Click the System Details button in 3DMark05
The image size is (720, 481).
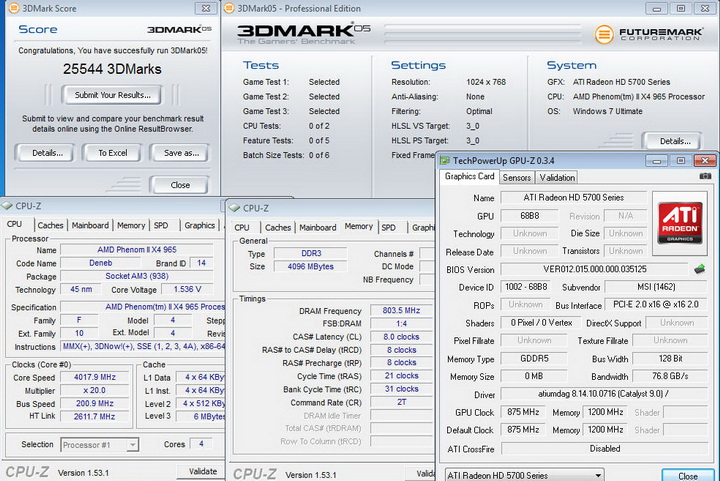672,141
